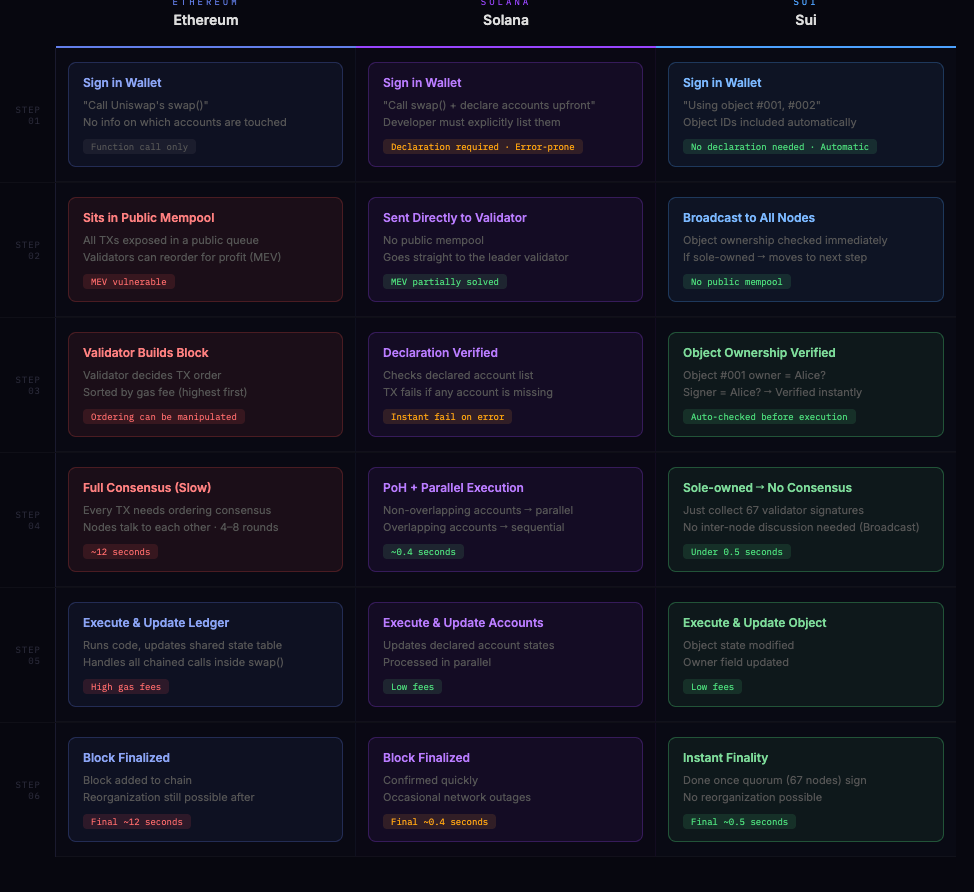
Task: Click 'No declaration needed · Automatic' tag
Action: coord(780,147)
